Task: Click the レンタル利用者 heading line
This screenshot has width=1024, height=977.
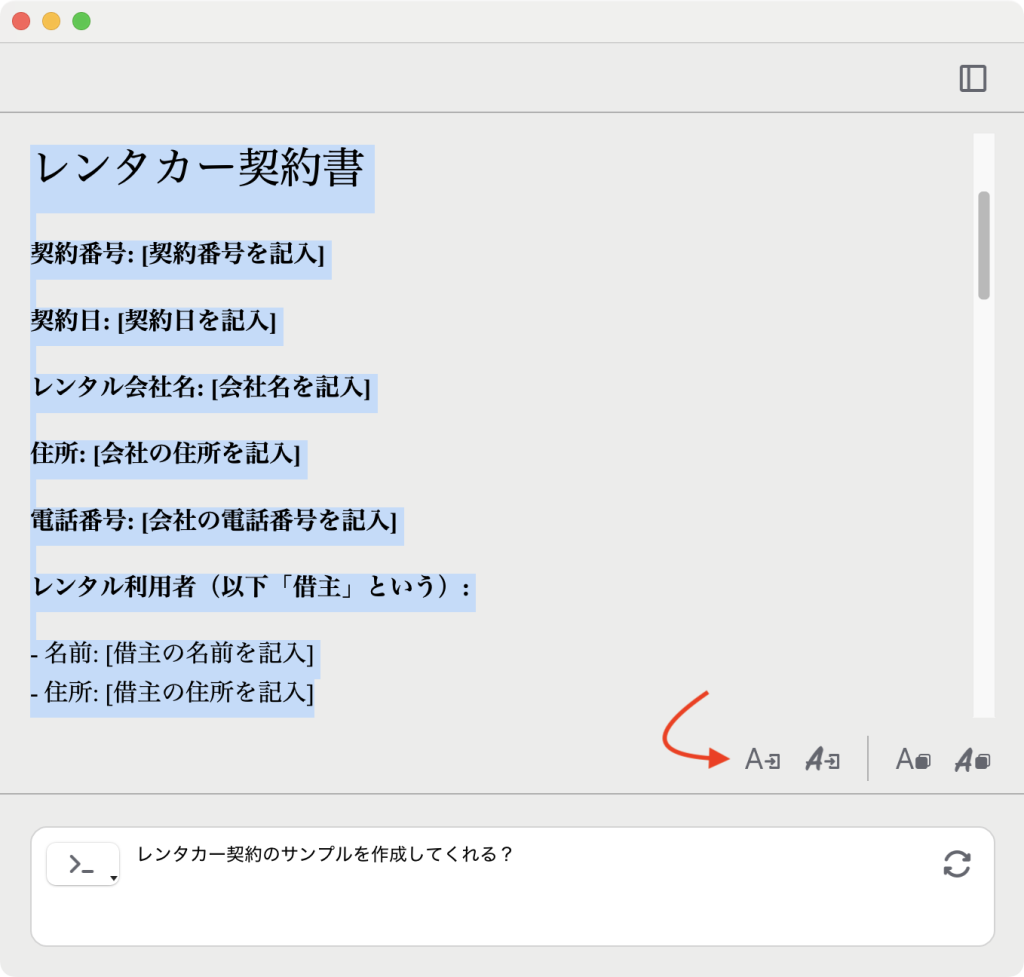Action: pos(250,588)
